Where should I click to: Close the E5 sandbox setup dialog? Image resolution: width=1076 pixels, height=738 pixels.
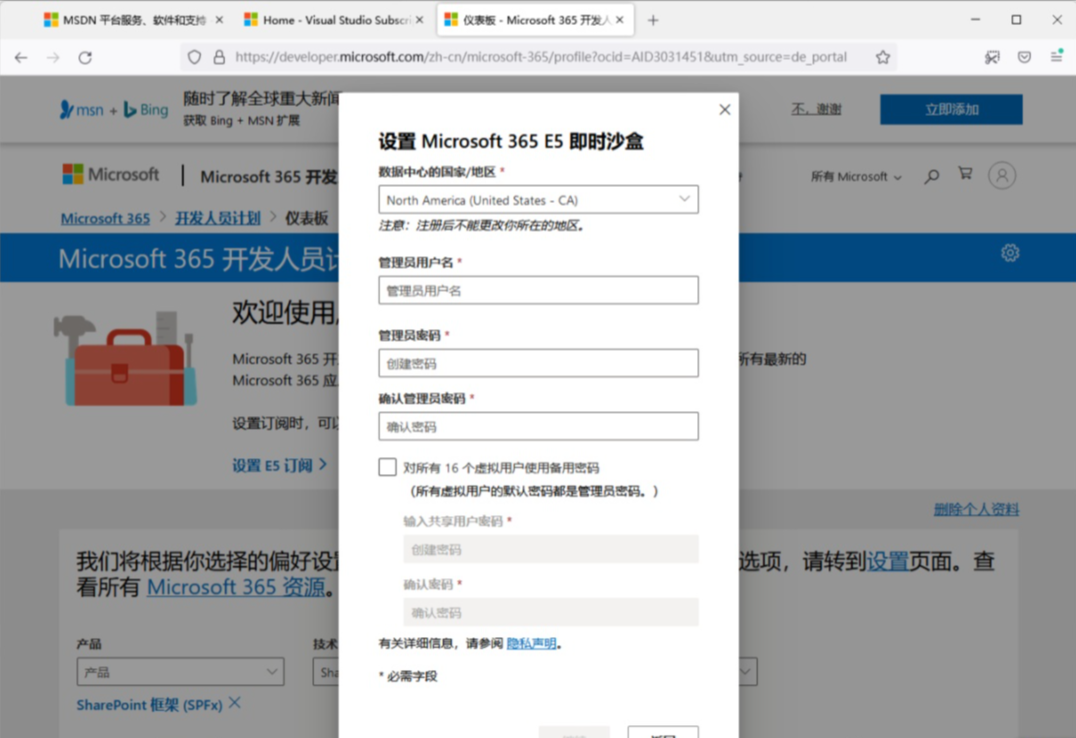(725, 109)
